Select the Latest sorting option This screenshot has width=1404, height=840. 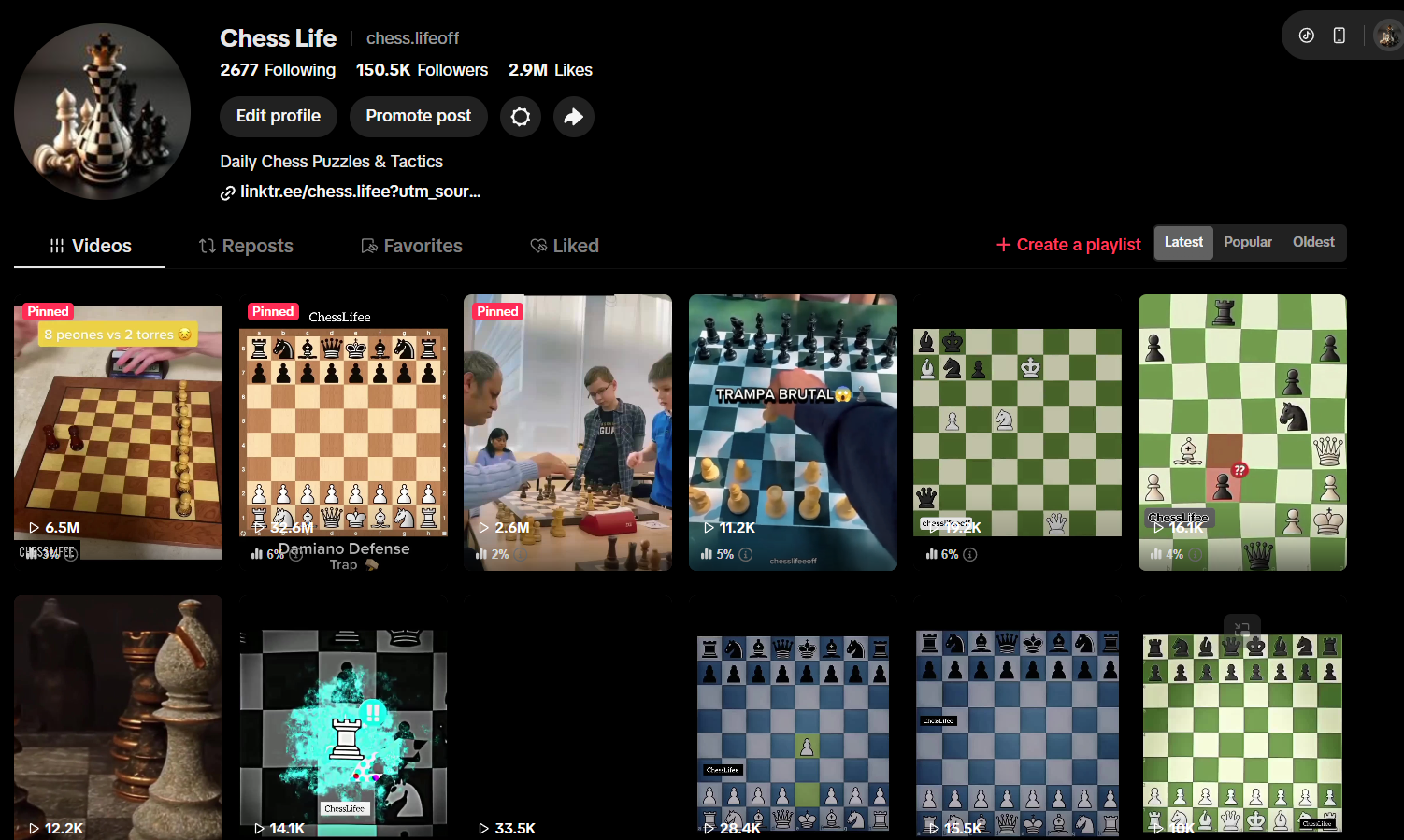(1183, 242)
